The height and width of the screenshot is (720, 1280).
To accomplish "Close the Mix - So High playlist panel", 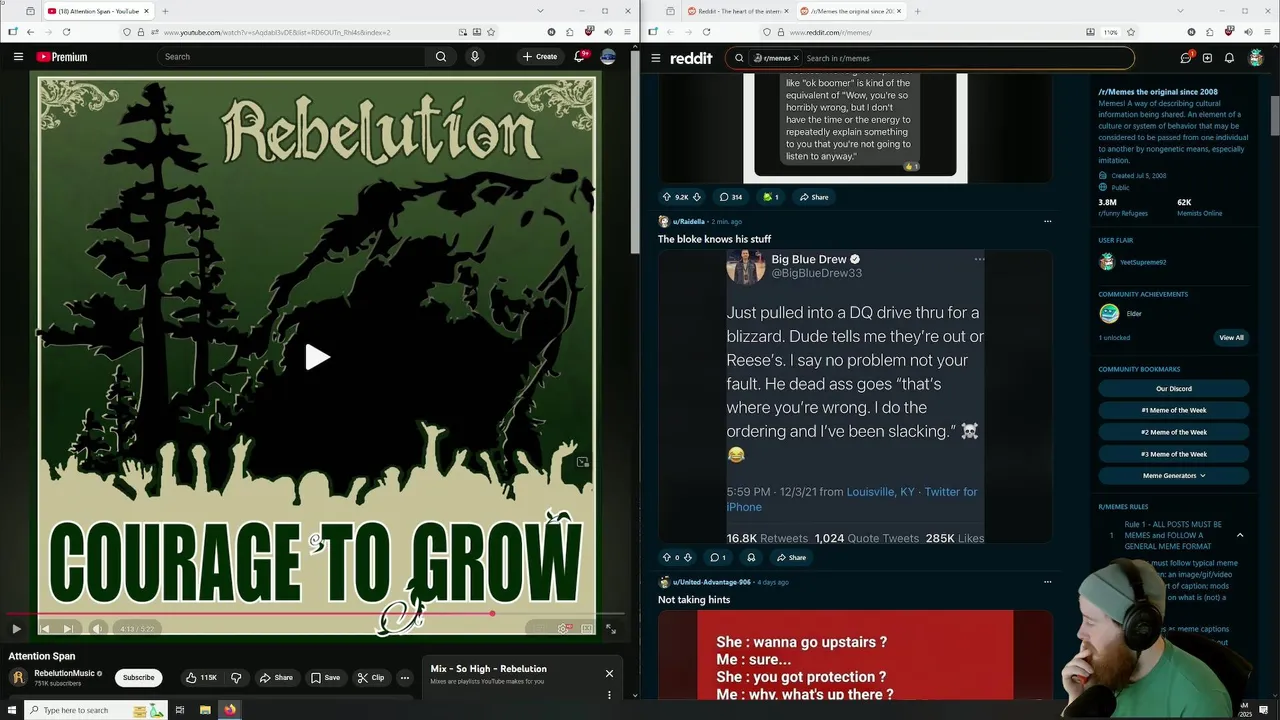I will tap(609, 673).
